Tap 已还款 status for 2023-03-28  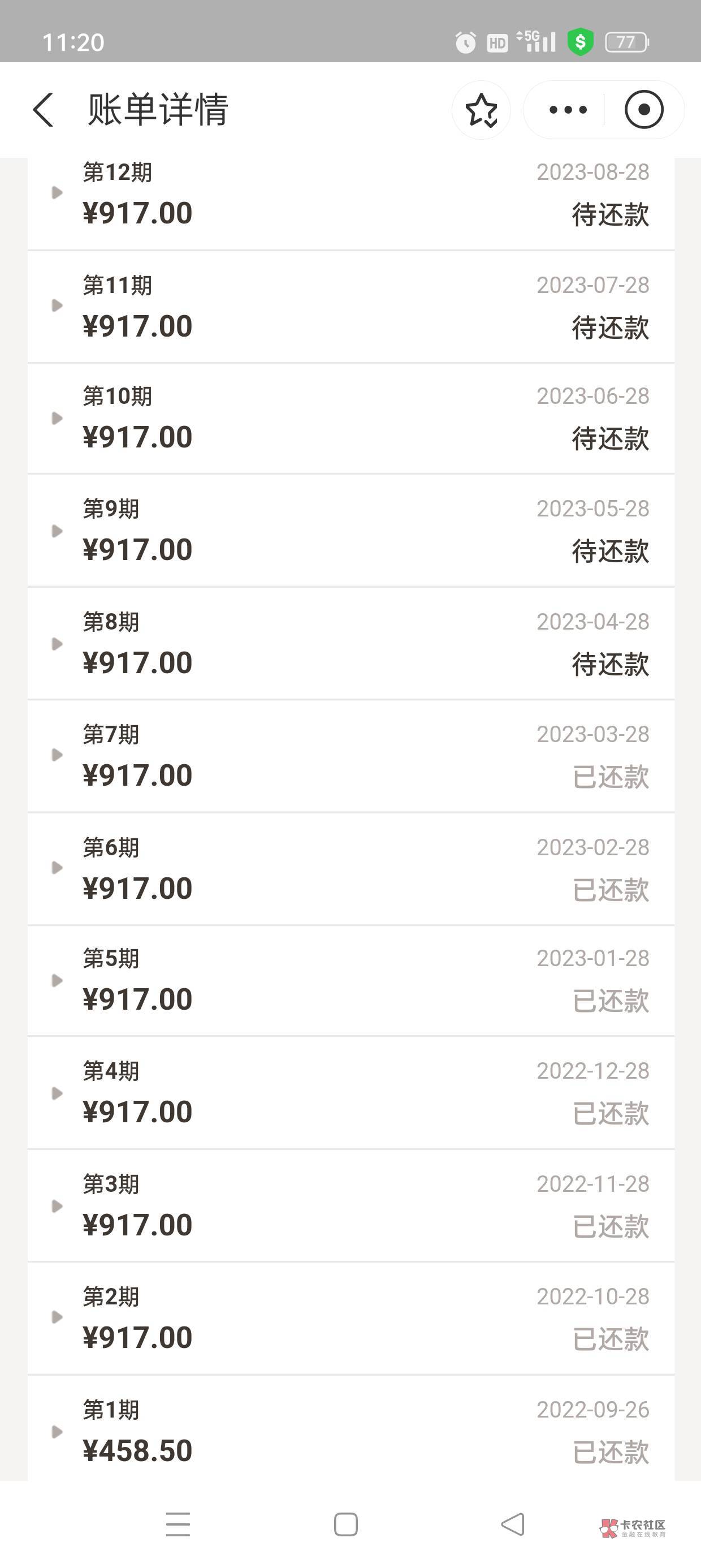click(611, 777)
